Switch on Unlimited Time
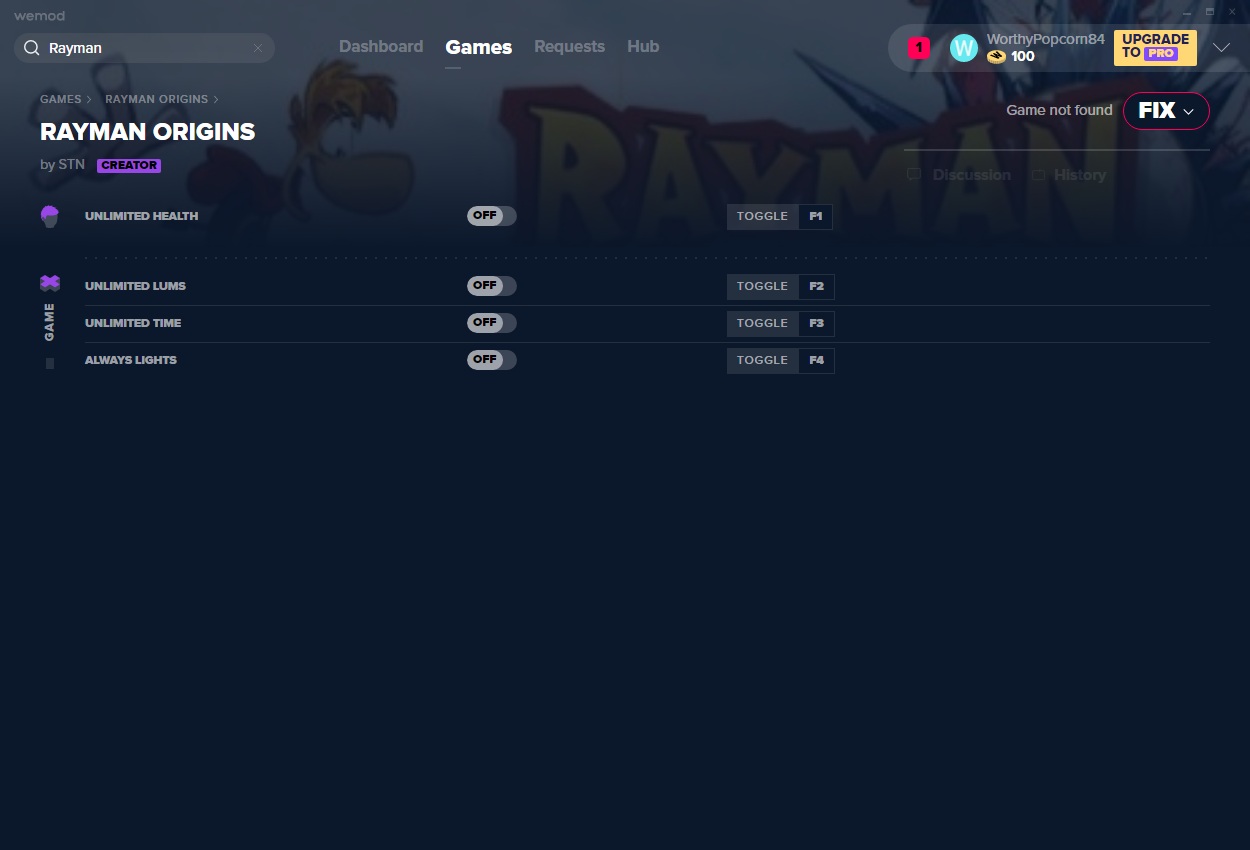This screenshot has width=1250, height=850. (x=492, y=323)
